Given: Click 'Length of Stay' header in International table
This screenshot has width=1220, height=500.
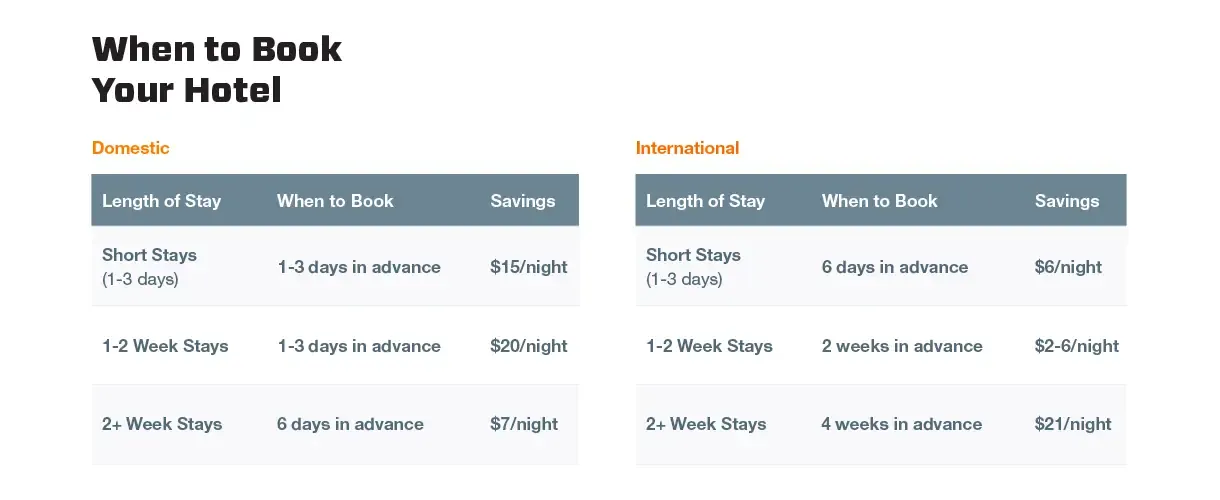Looking at the screenshot, I should coord(705,201).
